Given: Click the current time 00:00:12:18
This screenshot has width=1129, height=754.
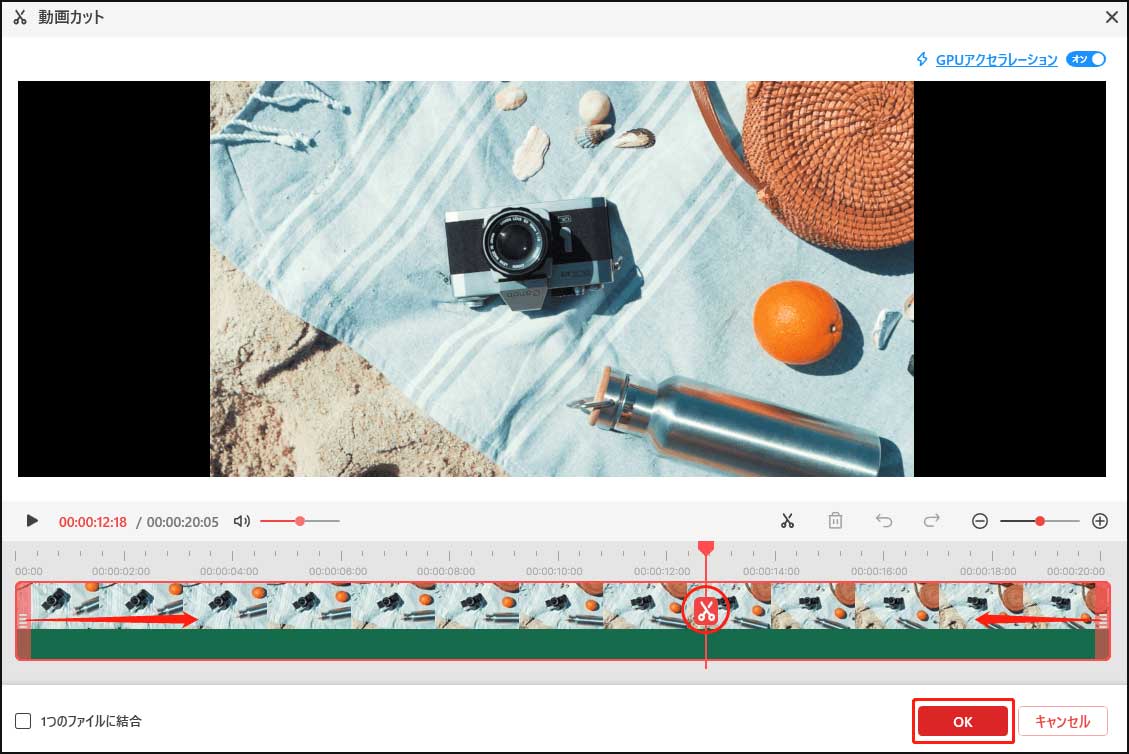Looking at the screenshot, I should click(x=93, y=522).
